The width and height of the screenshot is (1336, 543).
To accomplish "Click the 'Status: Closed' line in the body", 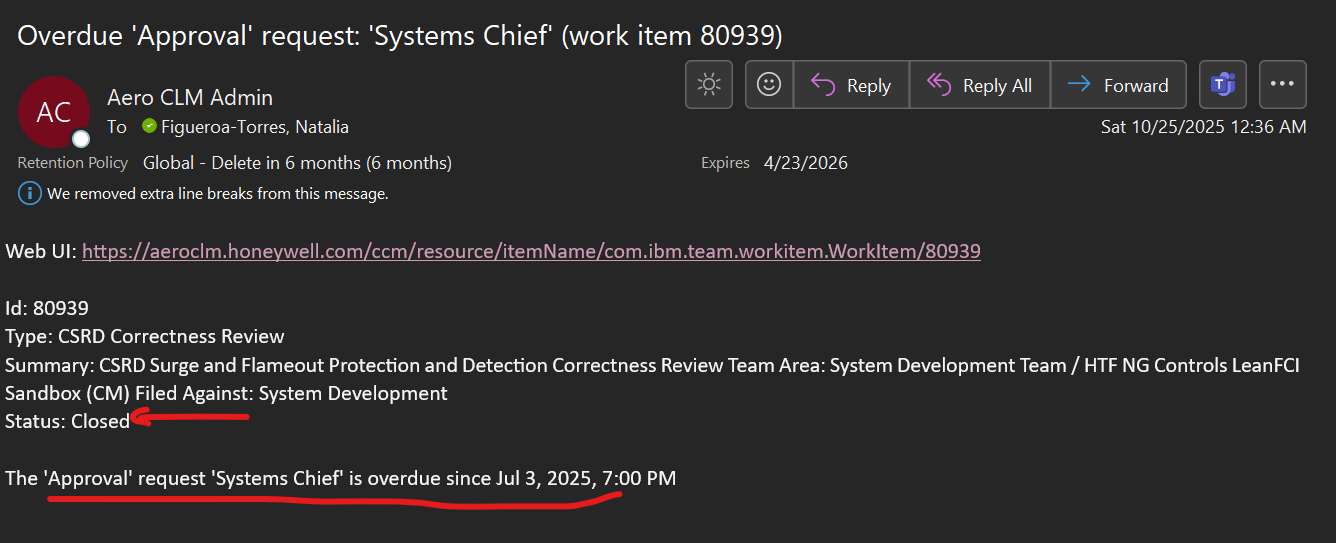I will (x=68, y=421).
